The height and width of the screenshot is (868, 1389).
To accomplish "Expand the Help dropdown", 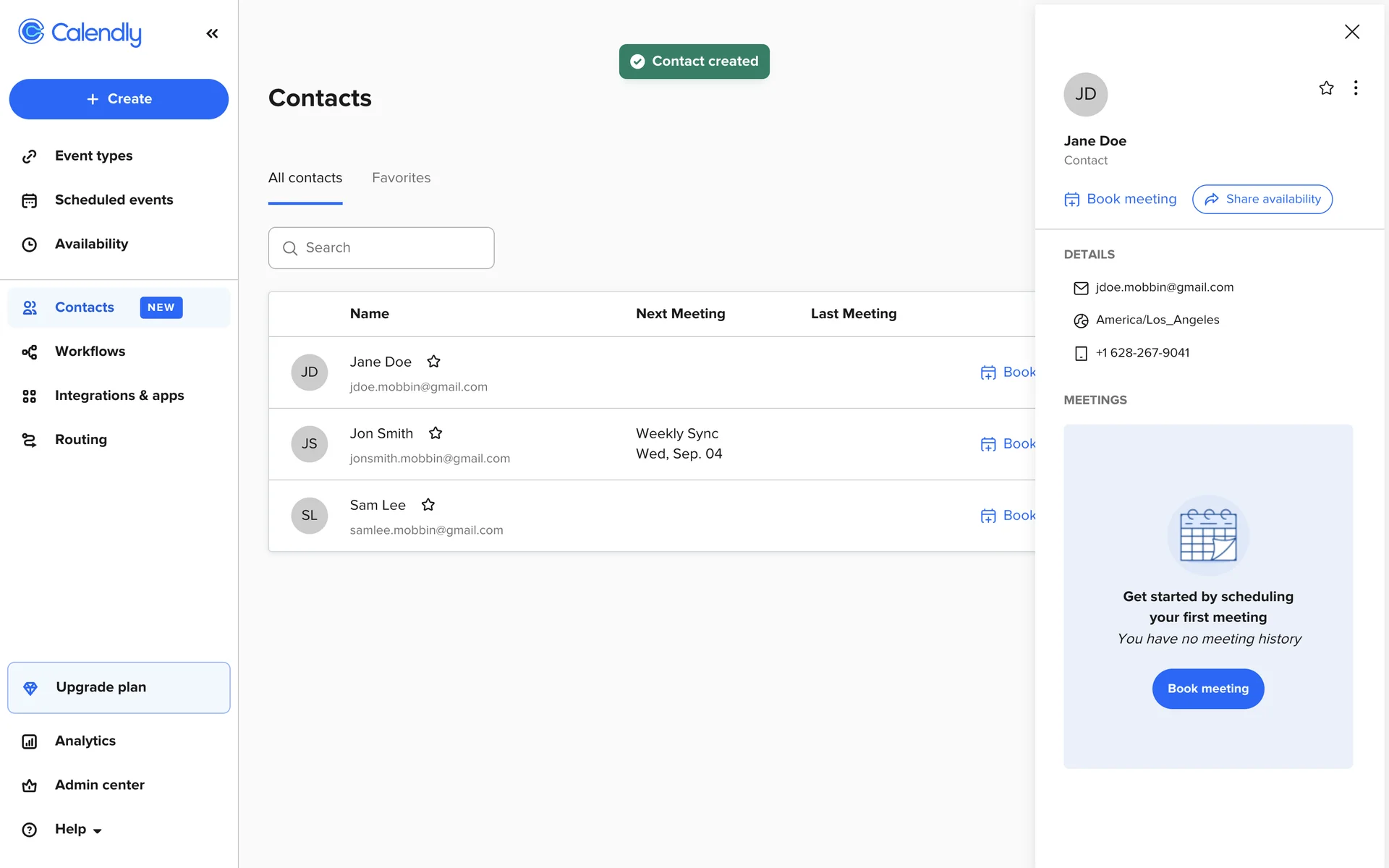I will click(77, 830).
